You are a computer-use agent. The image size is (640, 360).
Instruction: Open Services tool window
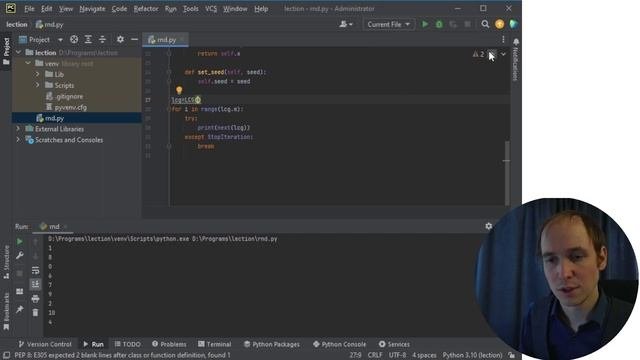[x=394, y=344]
